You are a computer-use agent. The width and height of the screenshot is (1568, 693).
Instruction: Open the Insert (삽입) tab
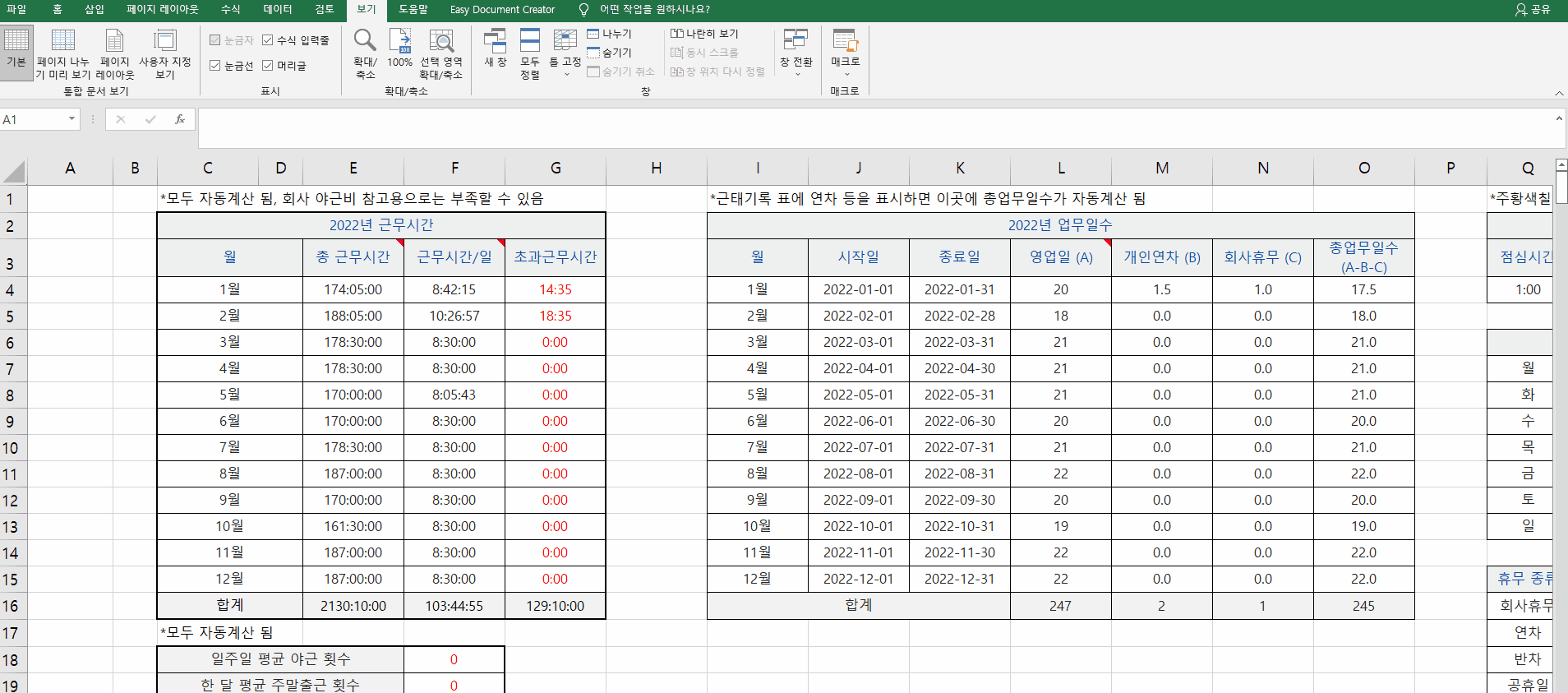[x=95, y=9]
